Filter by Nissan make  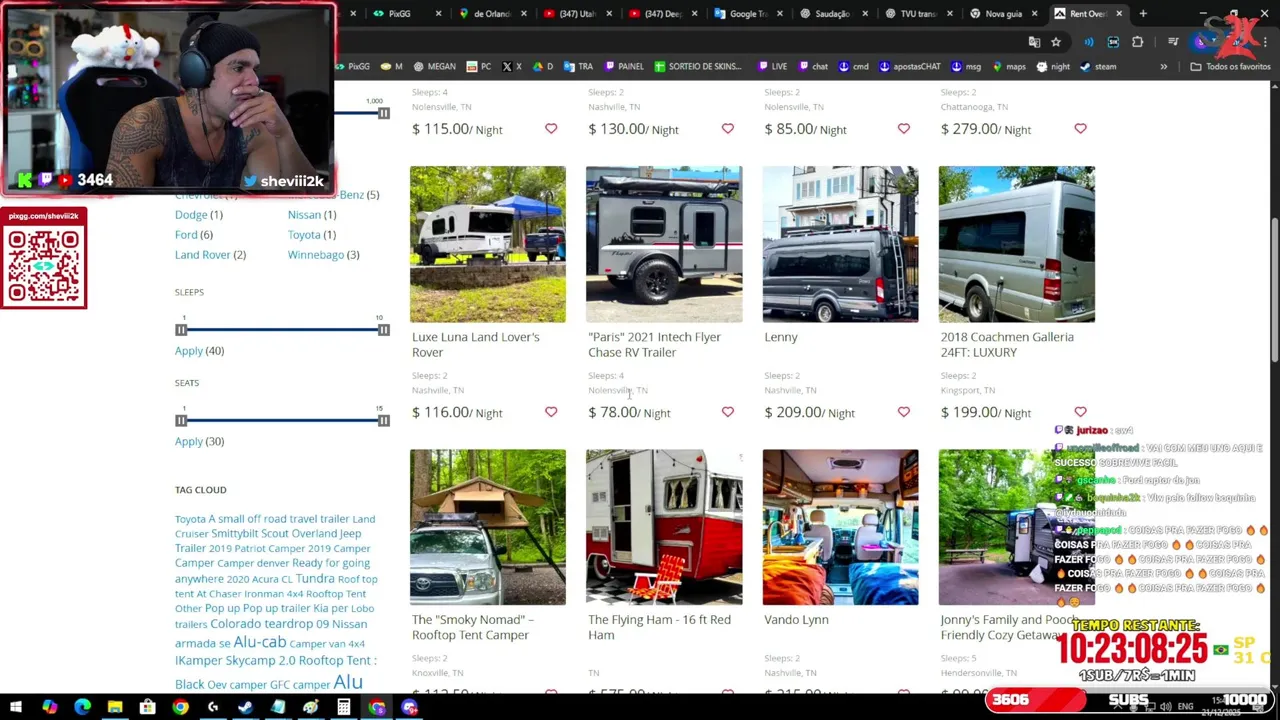304,214
